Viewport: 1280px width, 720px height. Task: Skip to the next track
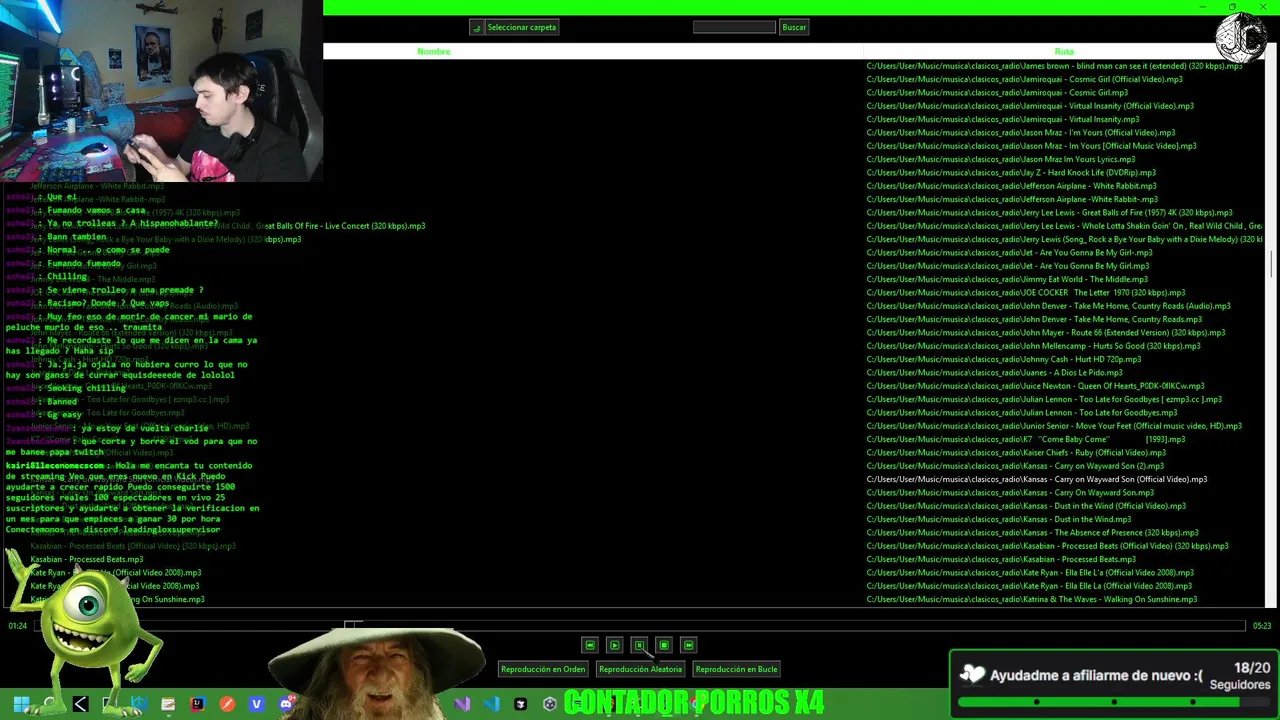tap(688, 645)
